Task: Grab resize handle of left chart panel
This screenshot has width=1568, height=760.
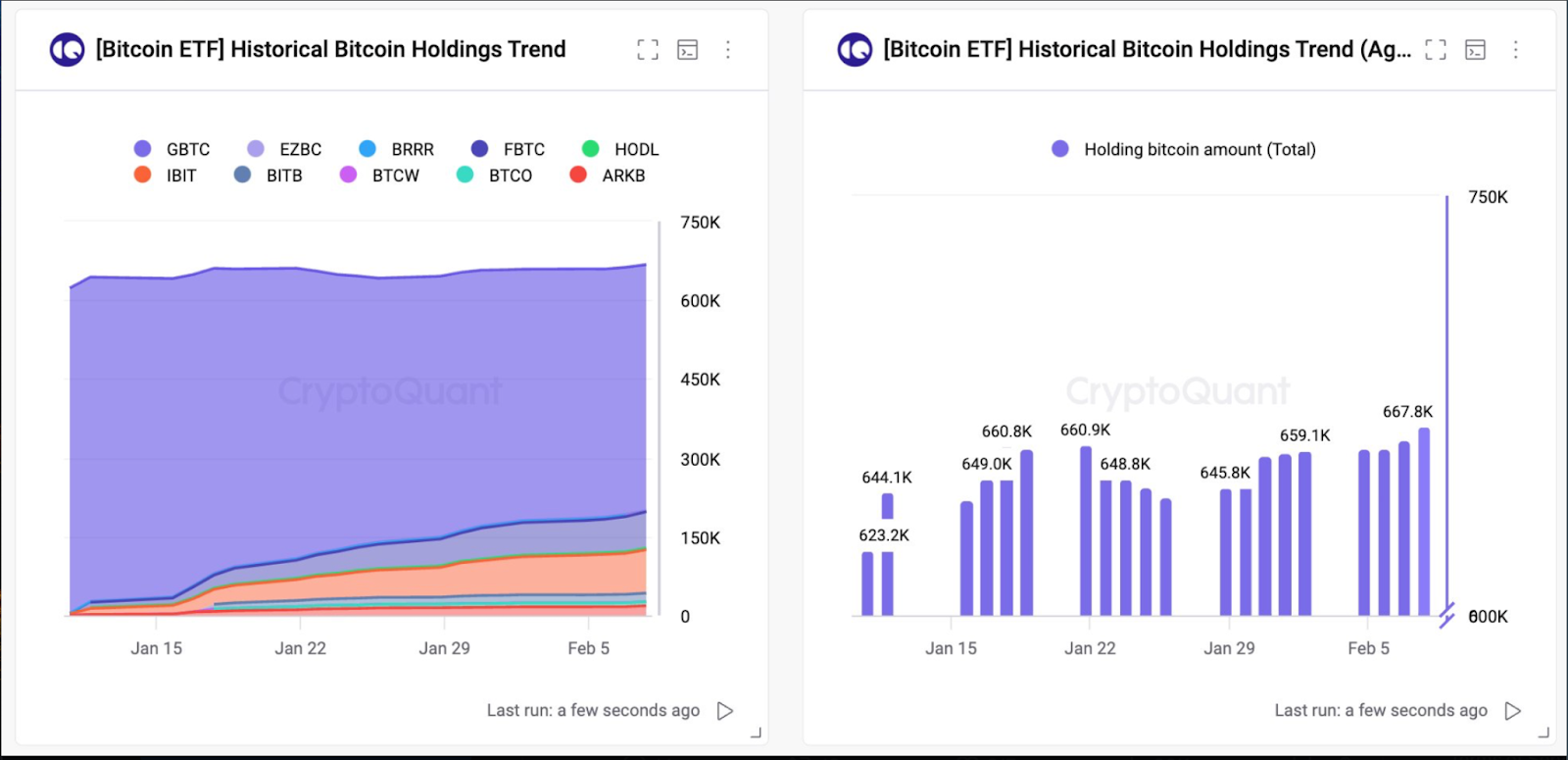Action: pyautogui.click(x=756, y=733)
